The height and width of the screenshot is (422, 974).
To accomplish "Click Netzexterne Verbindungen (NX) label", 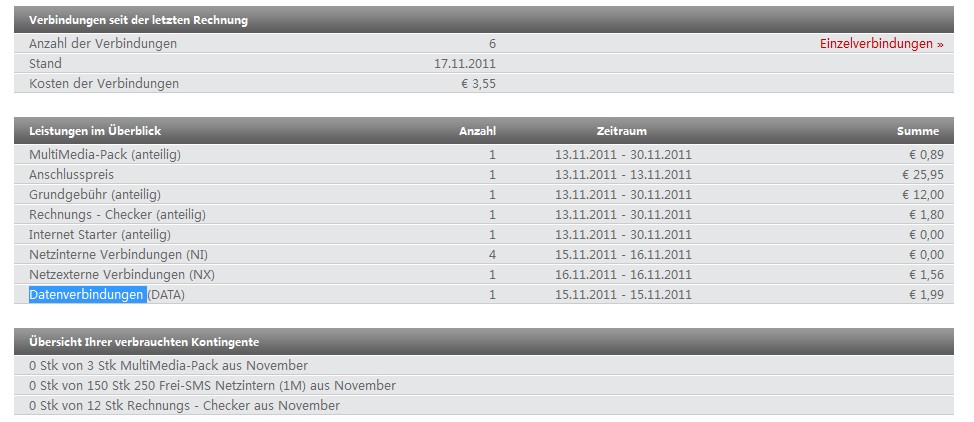I will click(122, 274).
